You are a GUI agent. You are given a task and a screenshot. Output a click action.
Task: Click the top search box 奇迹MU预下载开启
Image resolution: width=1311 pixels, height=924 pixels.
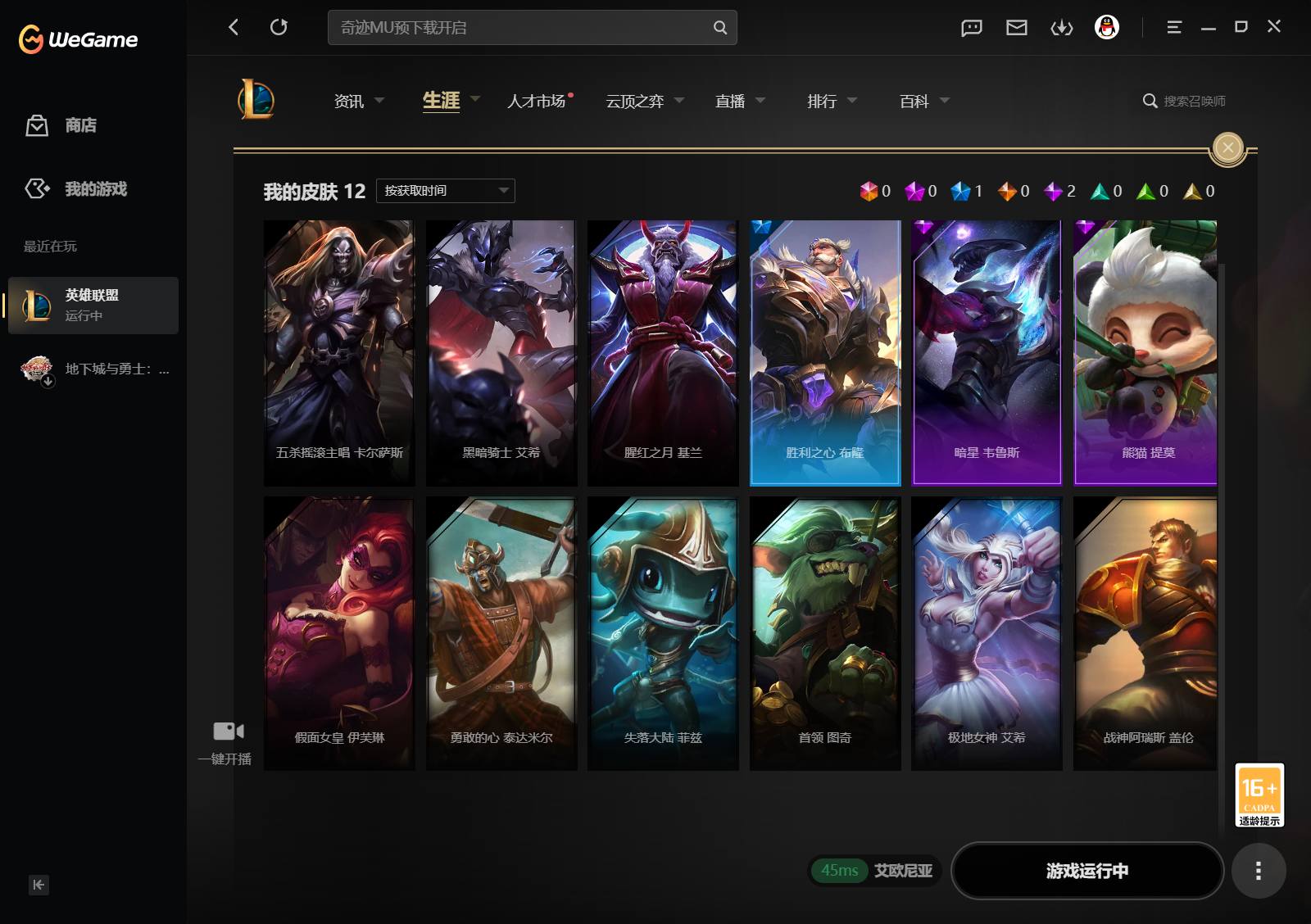point(533,27)
